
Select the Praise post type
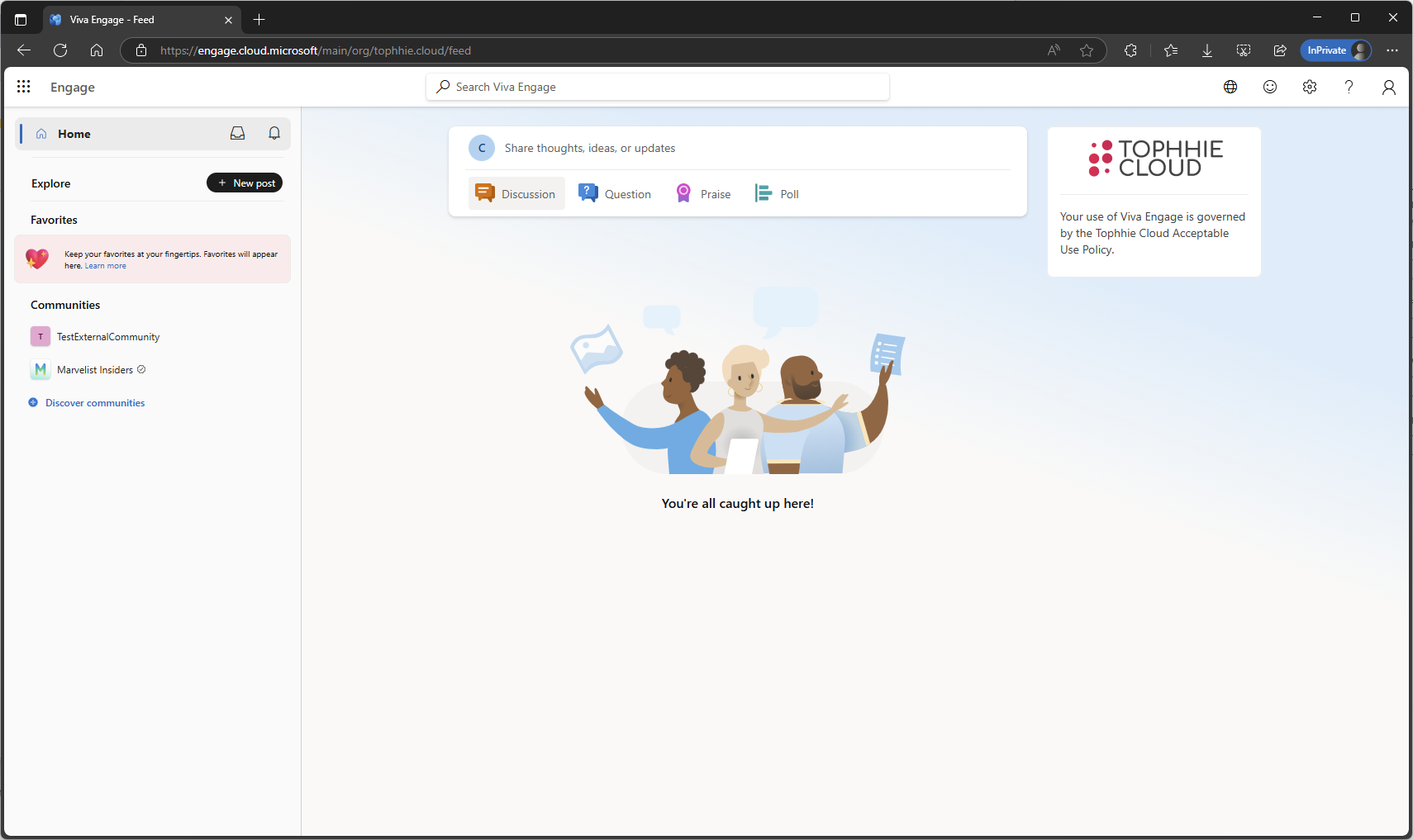[704, 193]
